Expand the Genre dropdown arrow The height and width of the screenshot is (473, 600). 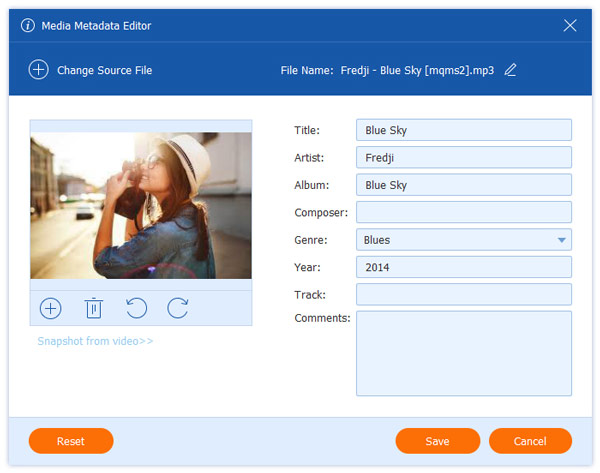tap(561, 240)
